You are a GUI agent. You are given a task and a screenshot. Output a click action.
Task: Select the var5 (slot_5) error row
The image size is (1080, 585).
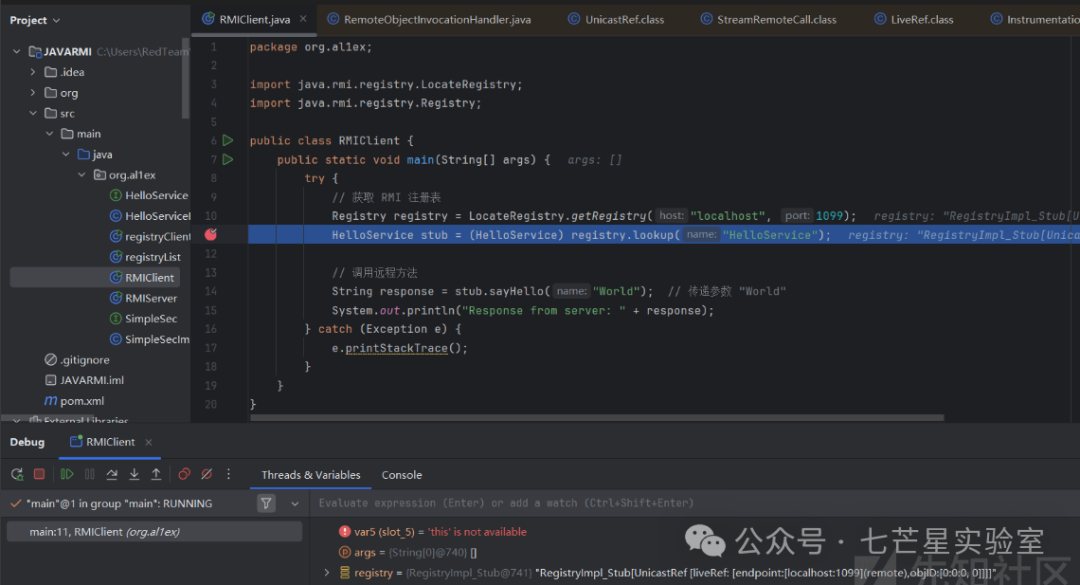tap(433, 532)
